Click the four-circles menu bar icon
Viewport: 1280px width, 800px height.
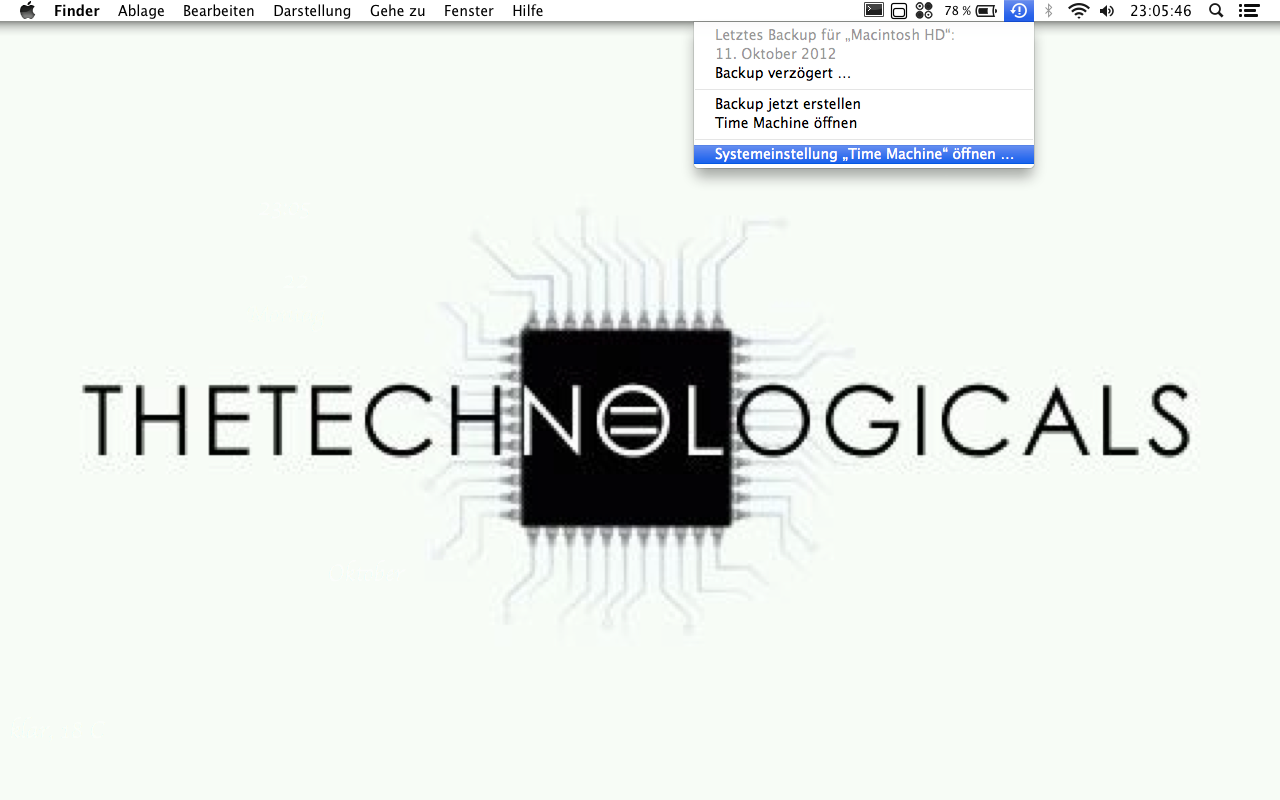click(924, 11)
